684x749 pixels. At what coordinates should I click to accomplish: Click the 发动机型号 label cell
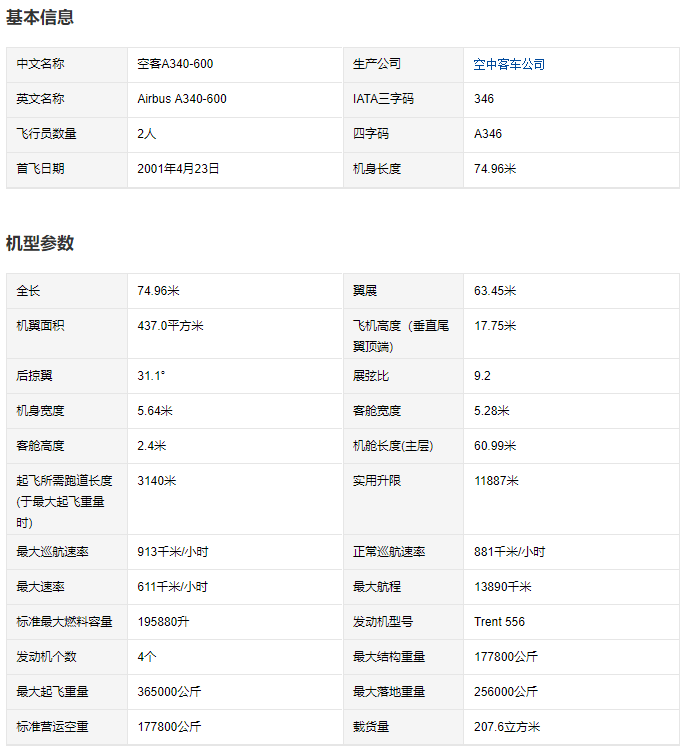(x=403, y=621)
